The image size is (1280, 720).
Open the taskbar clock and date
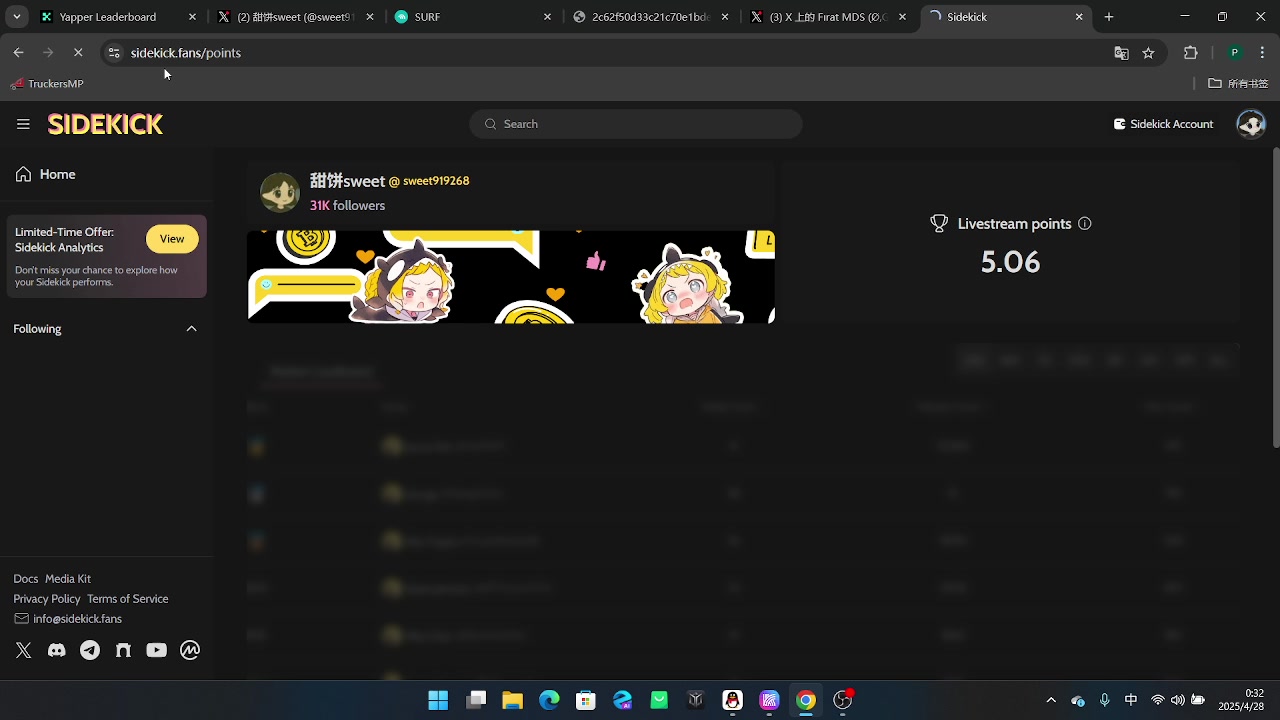[1240, 700]
